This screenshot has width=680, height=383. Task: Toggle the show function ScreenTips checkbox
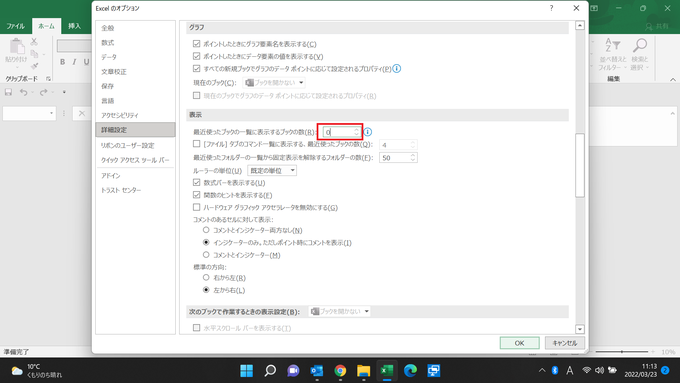(196, 195)
